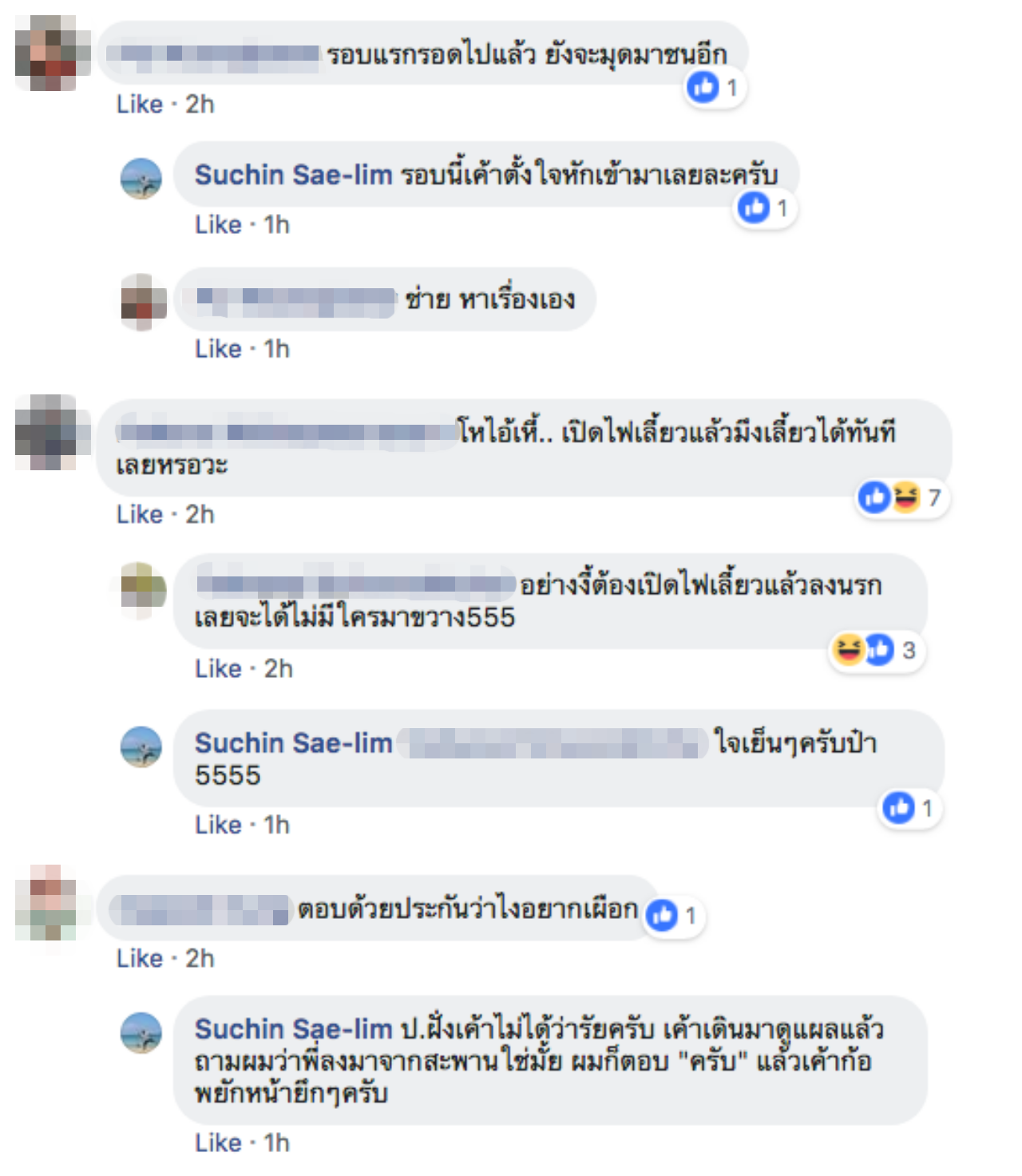Click the 2h timestamp on the insurance comment

tap(200, 958)
